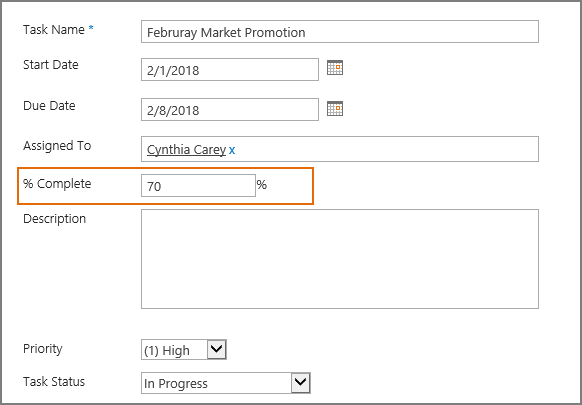Click the Start Date input field
This screenshot has height=405, width=582.
tap(230, 69)
